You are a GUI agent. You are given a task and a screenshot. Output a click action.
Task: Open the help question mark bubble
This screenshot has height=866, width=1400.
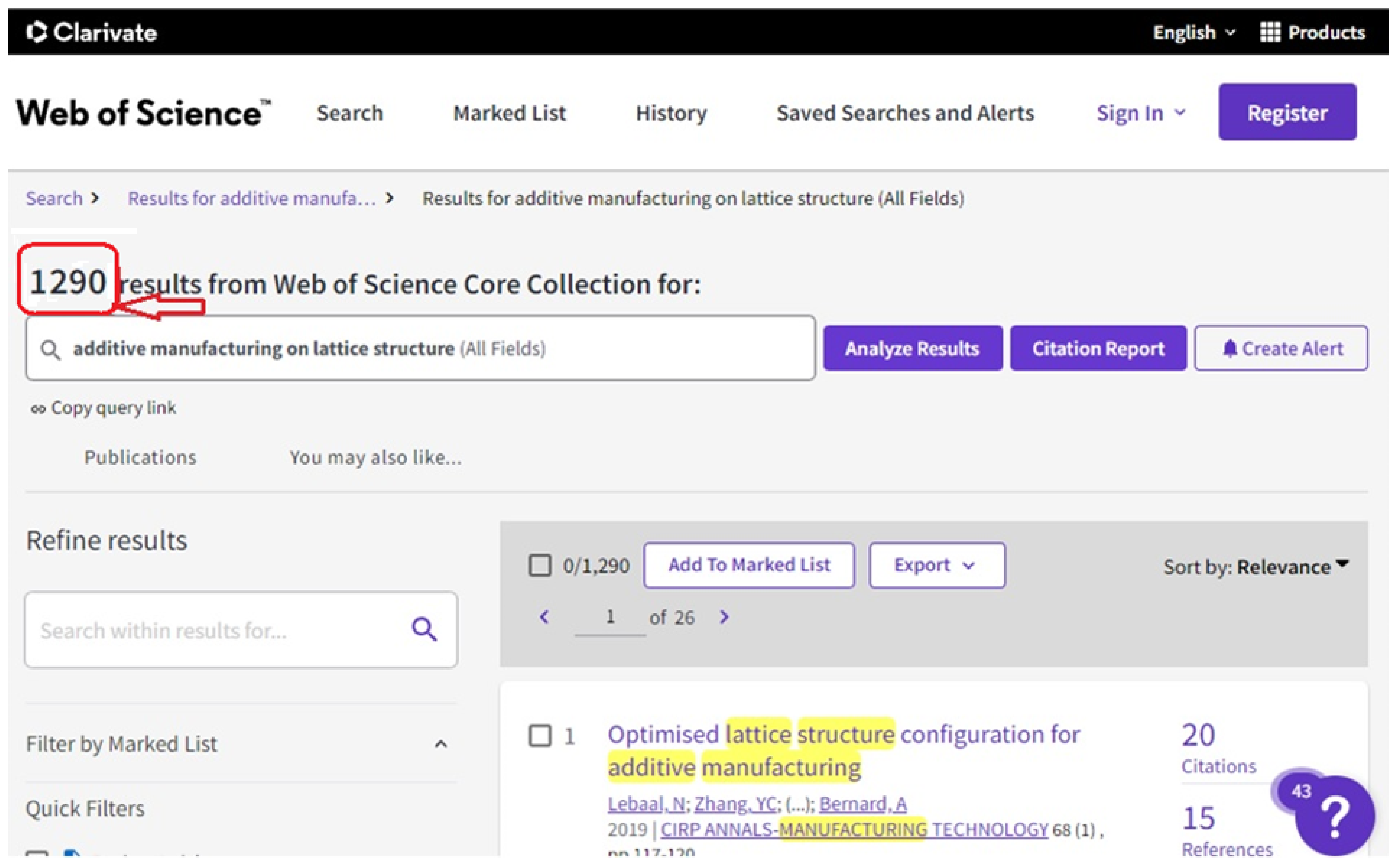pos(1335,816)
